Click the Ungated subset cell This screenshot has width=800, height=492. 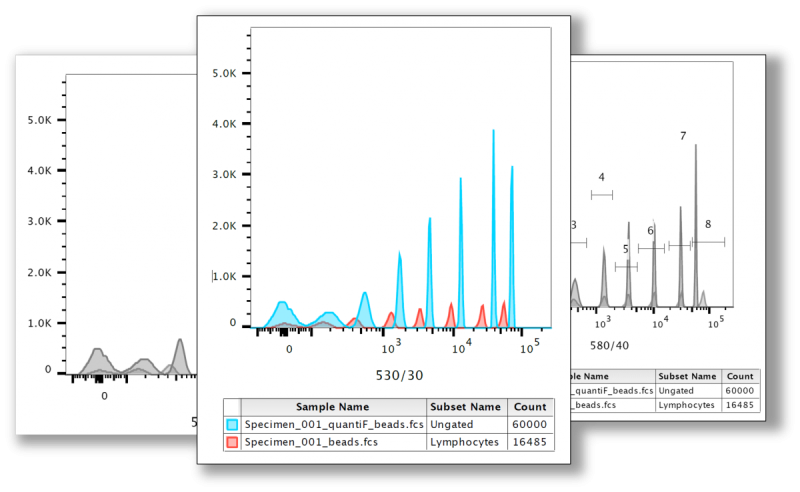[452, 424]
